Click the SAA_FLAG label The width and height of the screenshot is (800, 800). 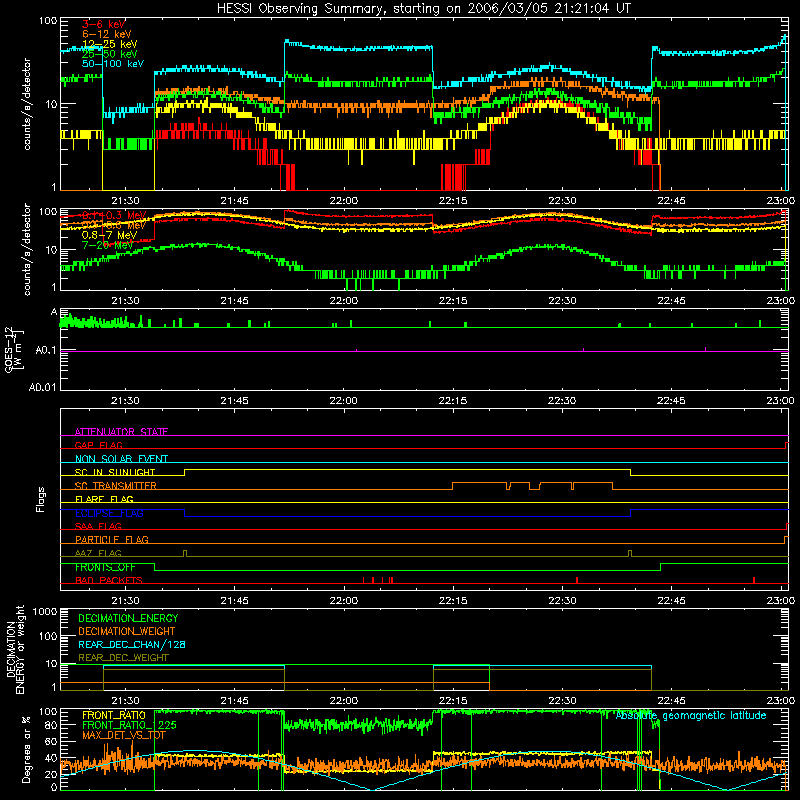[98, 526]
